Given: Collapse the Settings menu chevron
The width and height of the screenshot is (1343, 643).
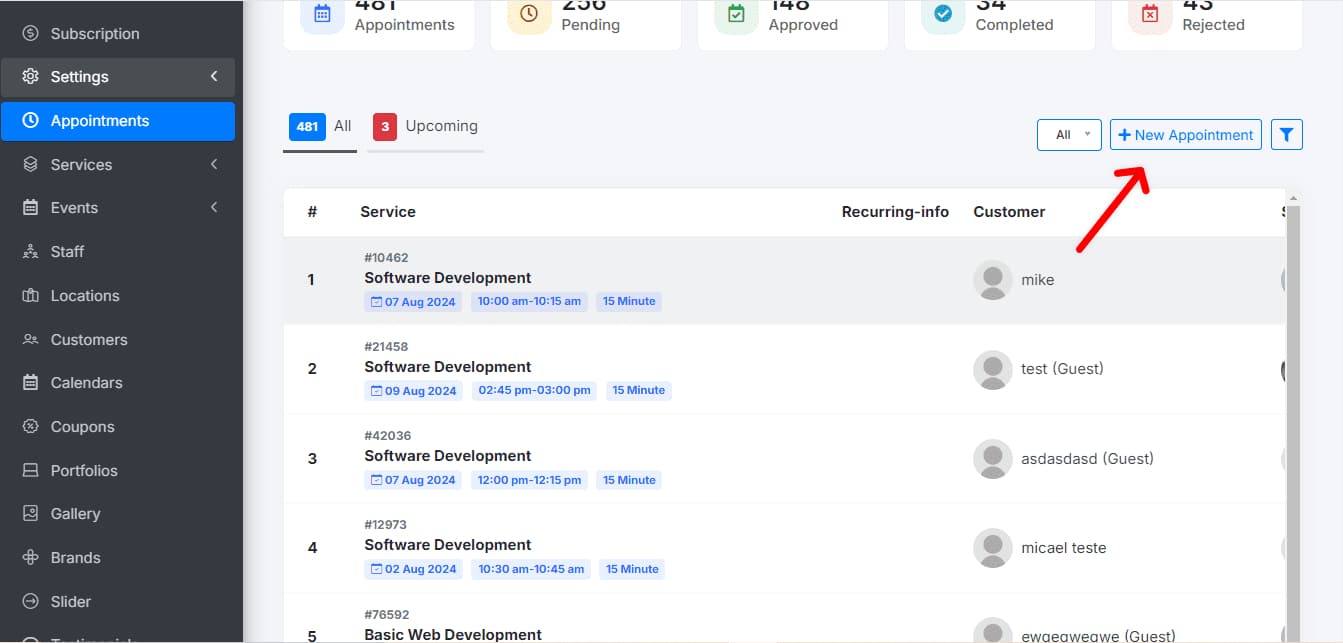Looking at the screenshot, I should pyautogui.click(x=214, y=77).
